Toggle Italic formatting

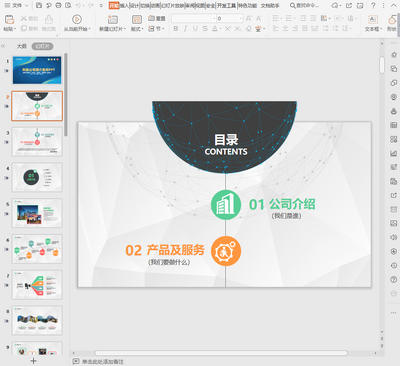click(x=185, y=29)
